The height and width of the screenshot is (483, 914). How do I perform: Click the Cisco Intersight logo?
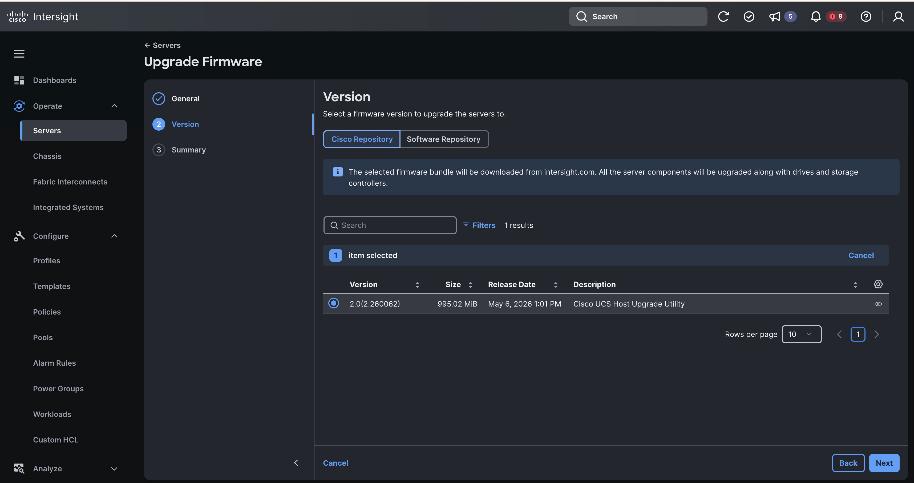43,16
